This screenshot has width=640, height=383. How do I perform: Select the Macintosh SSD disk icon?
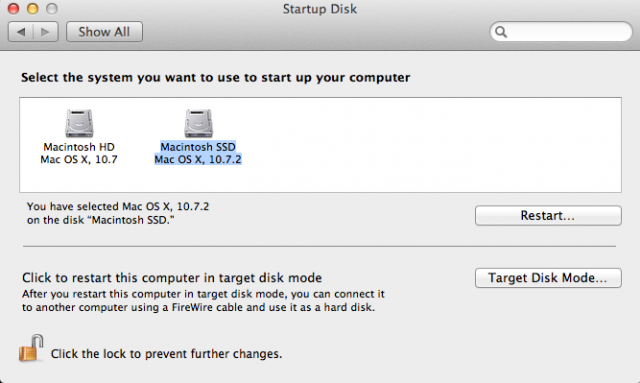pos(198,123)
